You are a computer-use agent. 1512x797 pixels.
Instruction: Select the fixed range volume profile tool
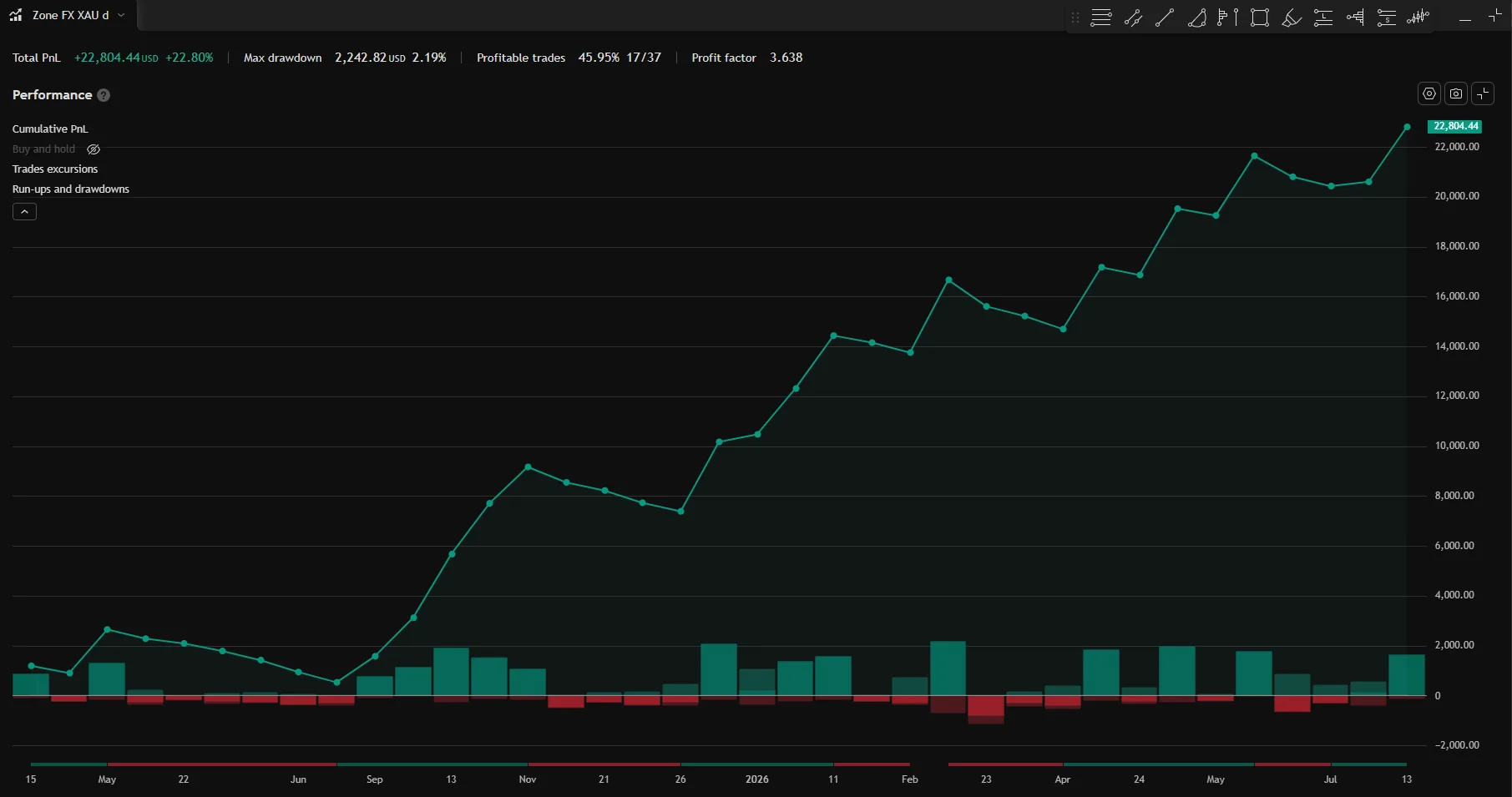1222,18
